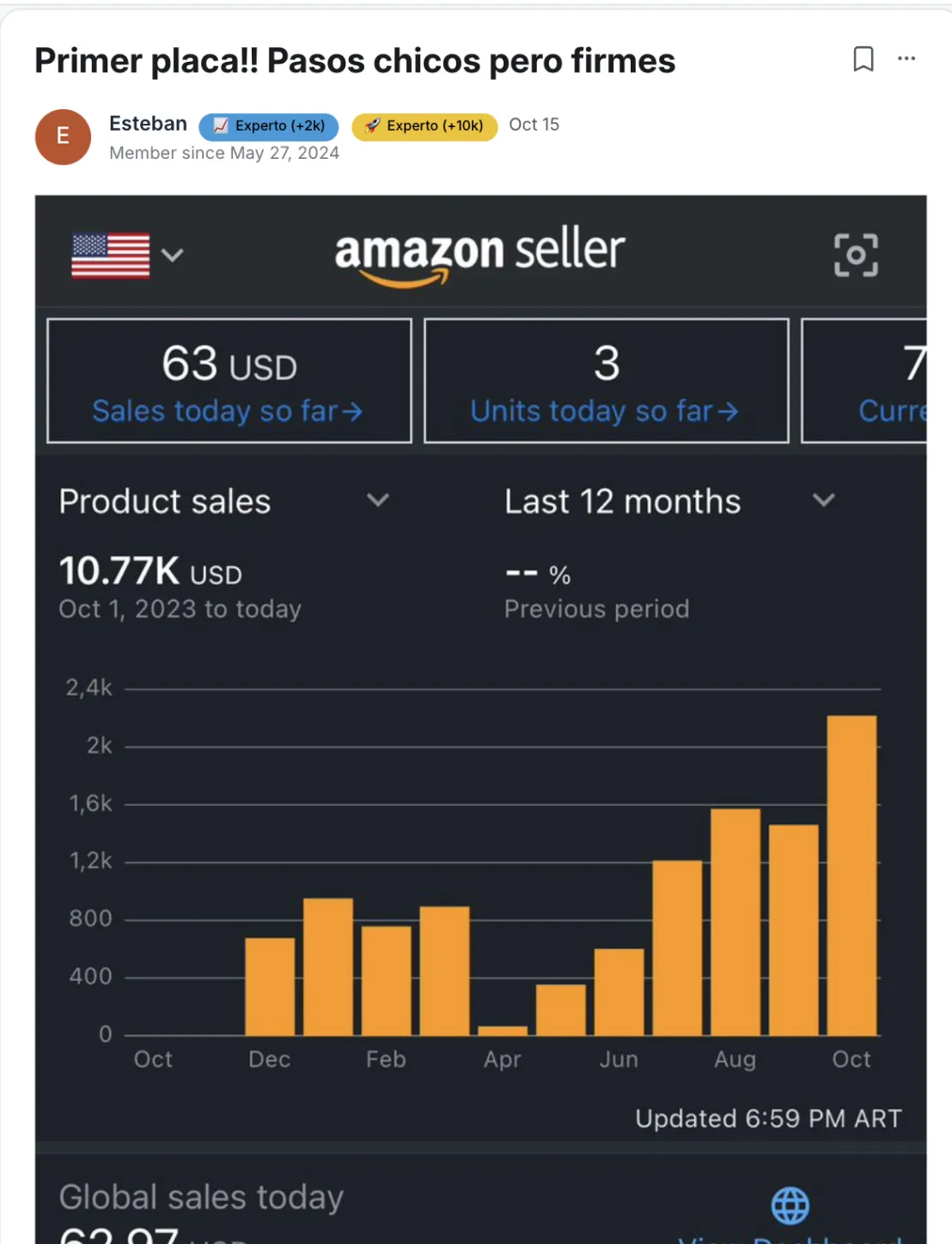Click the tallest October sales bar
This screenshot has height=1244, width=952.
(851, 875)
